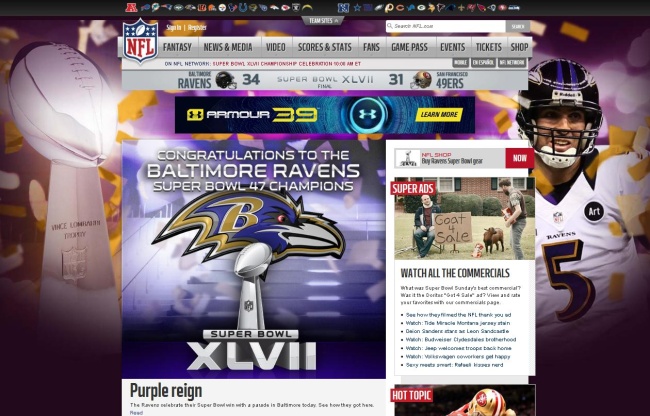The height and width of the screenshot is (416, 650).
Task: Select the Game Pass tab
Action: pyautogui.click(x=409, y=47)
